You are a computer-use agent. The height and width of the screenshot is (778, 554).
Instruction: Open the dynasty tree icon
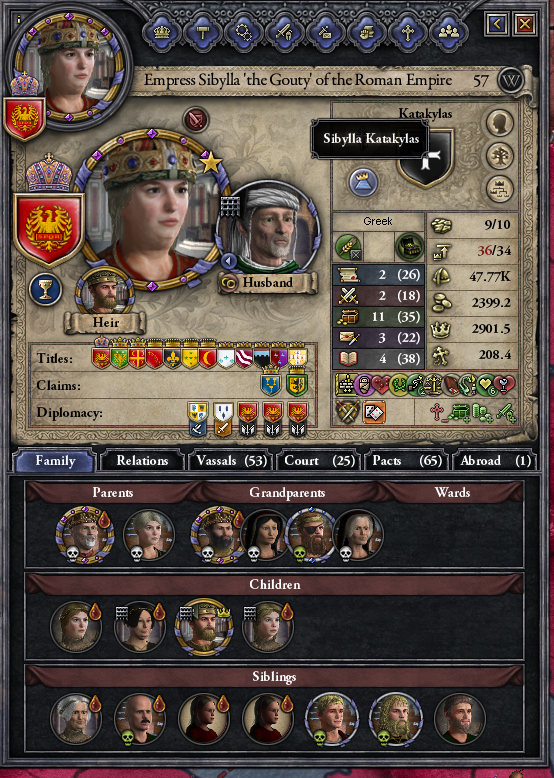point(499,156)
